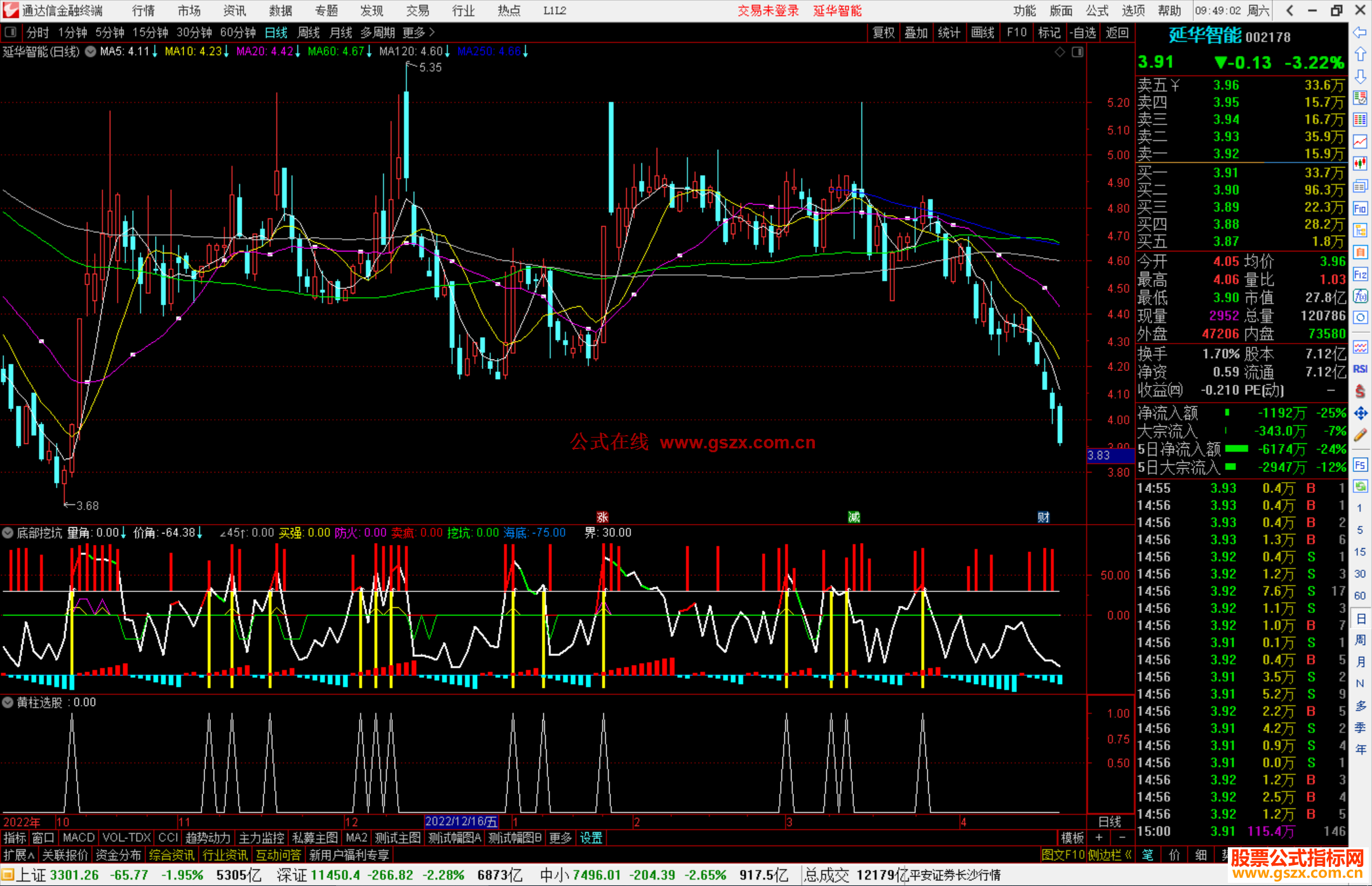Click the 设置 indicator settings link
Image resolution: width=1372 pixels, height=886 pixels.
[591, 838]
